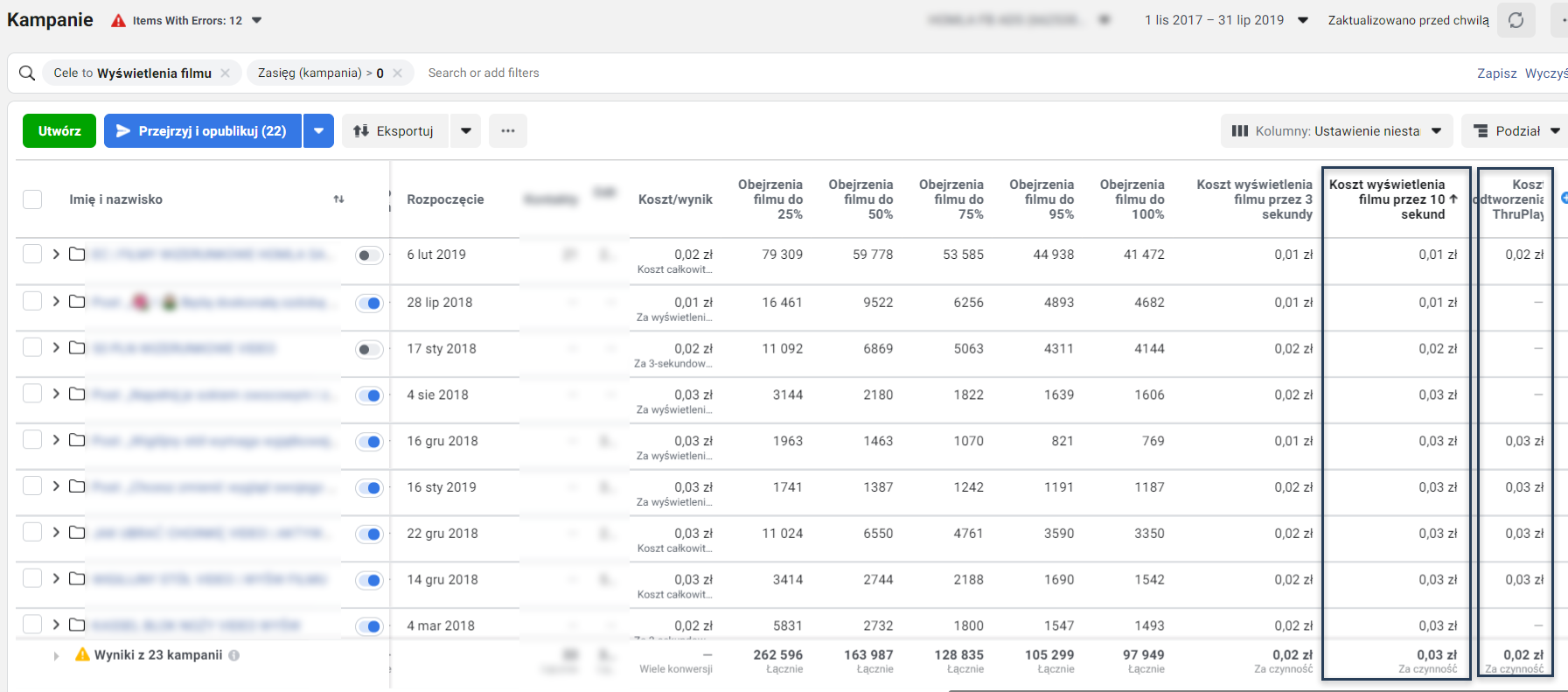Tick checkbox for the 16 gru 2018 campaign

pos(32,440)
